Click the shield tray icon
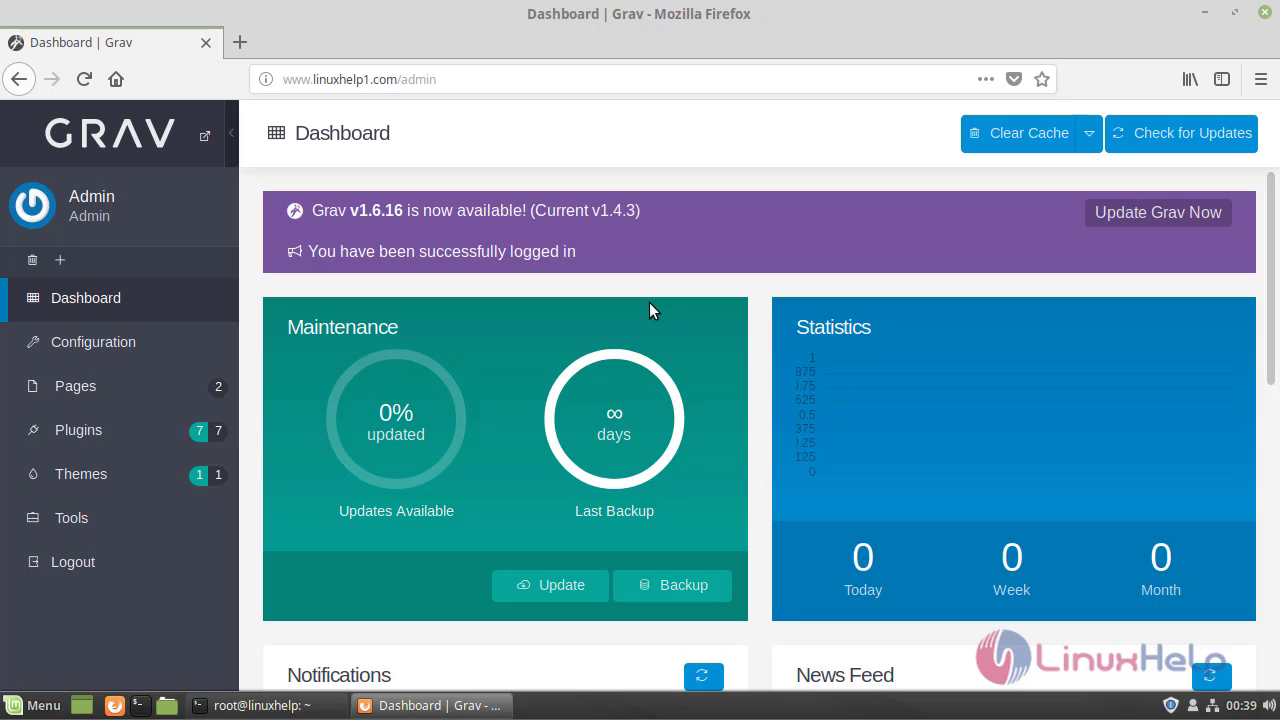Viewport: 1280px width, 720px height. (x=1171, y=705)
